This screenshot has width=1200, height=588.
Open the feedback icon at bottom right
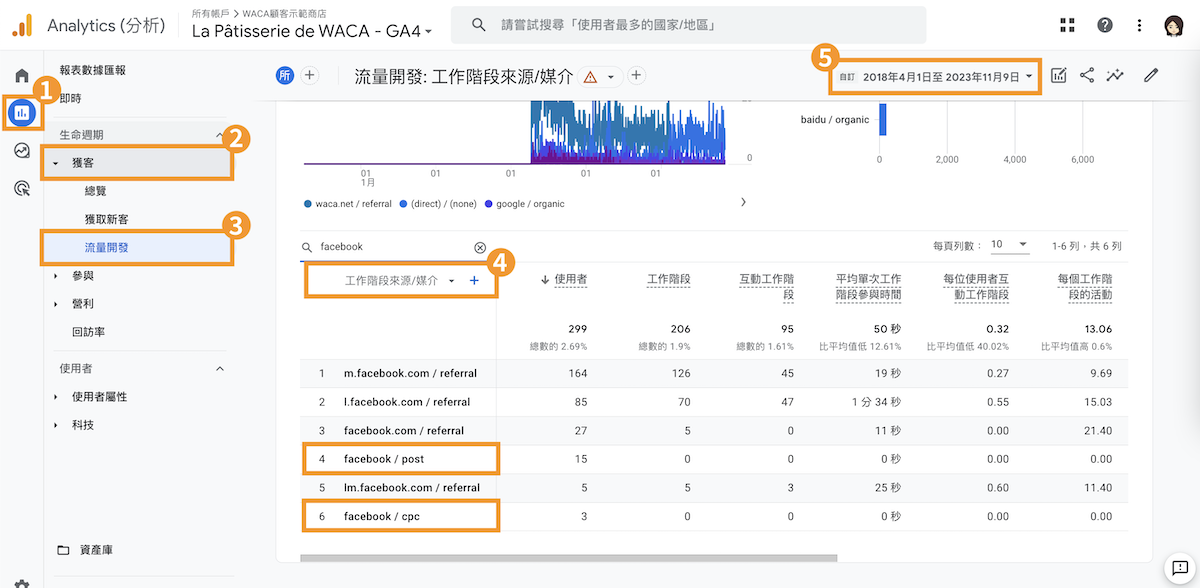[x=1180, y=568]
